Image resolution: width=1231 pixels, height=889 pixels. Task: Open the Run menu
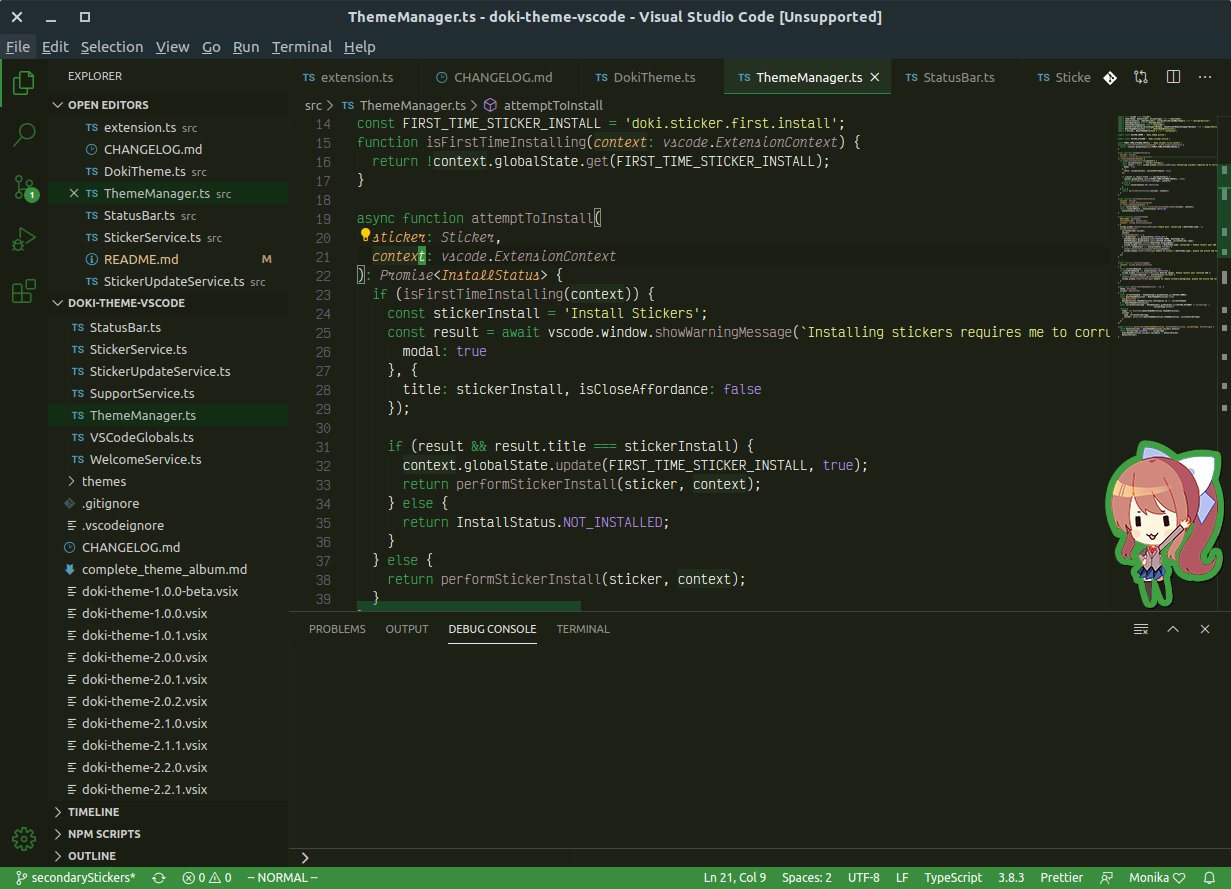pyautogui.click(x=246, y=47)
